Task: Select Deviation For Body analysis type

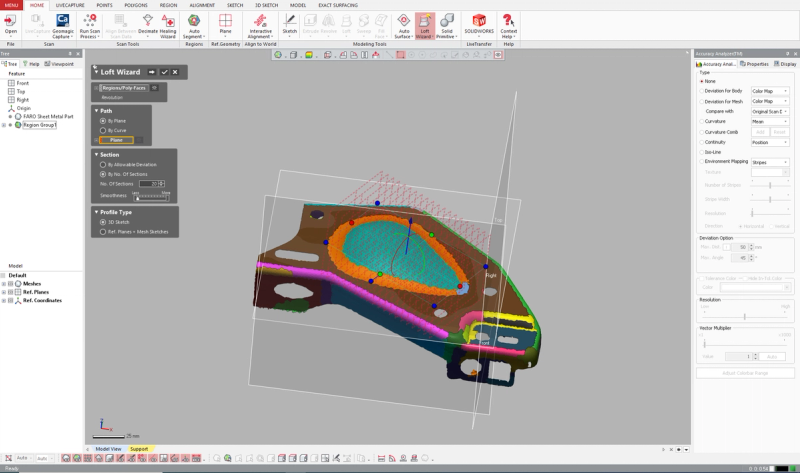Action: [x=702, y=91]
